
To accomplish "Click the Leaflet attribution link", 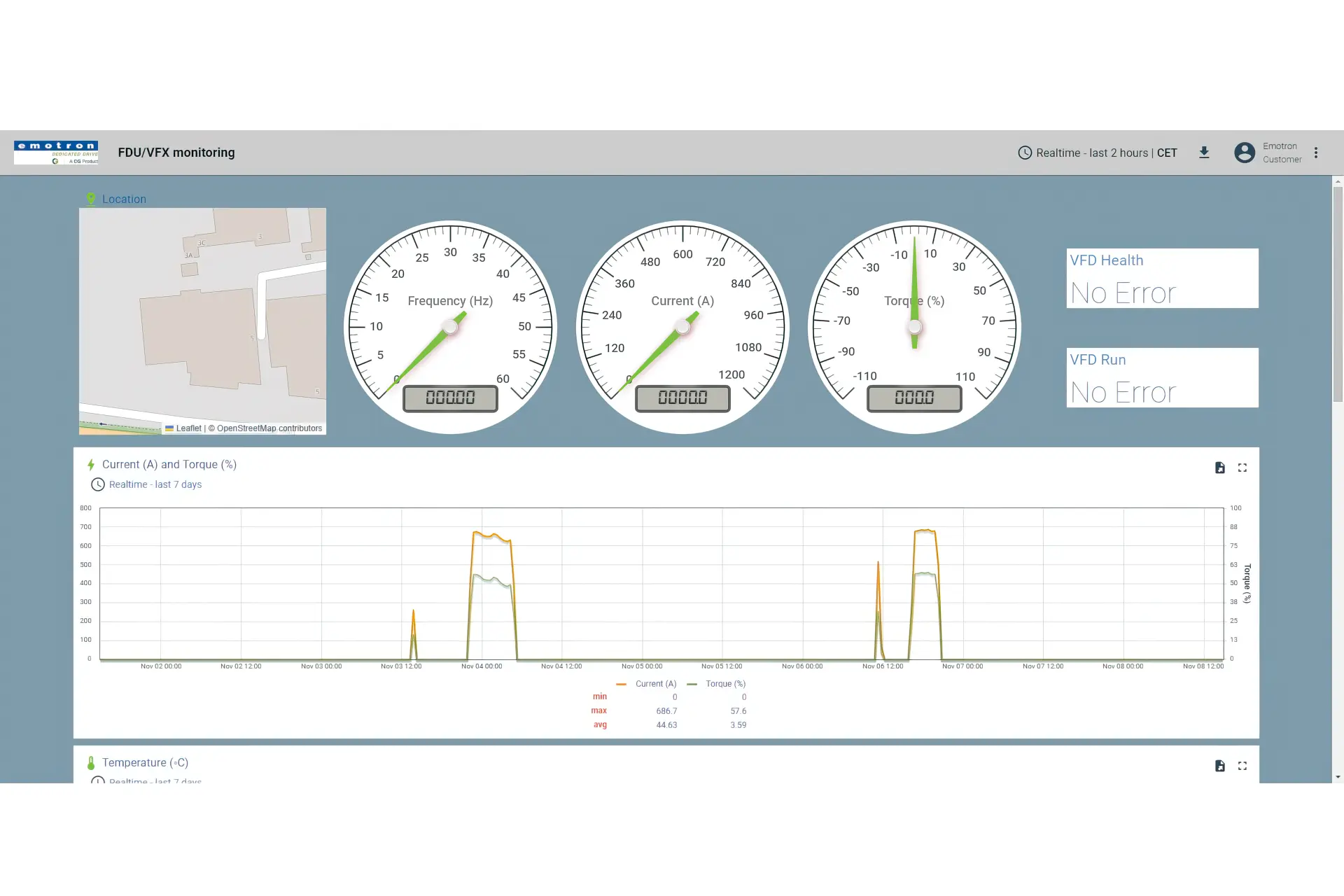I will [188, 428].
